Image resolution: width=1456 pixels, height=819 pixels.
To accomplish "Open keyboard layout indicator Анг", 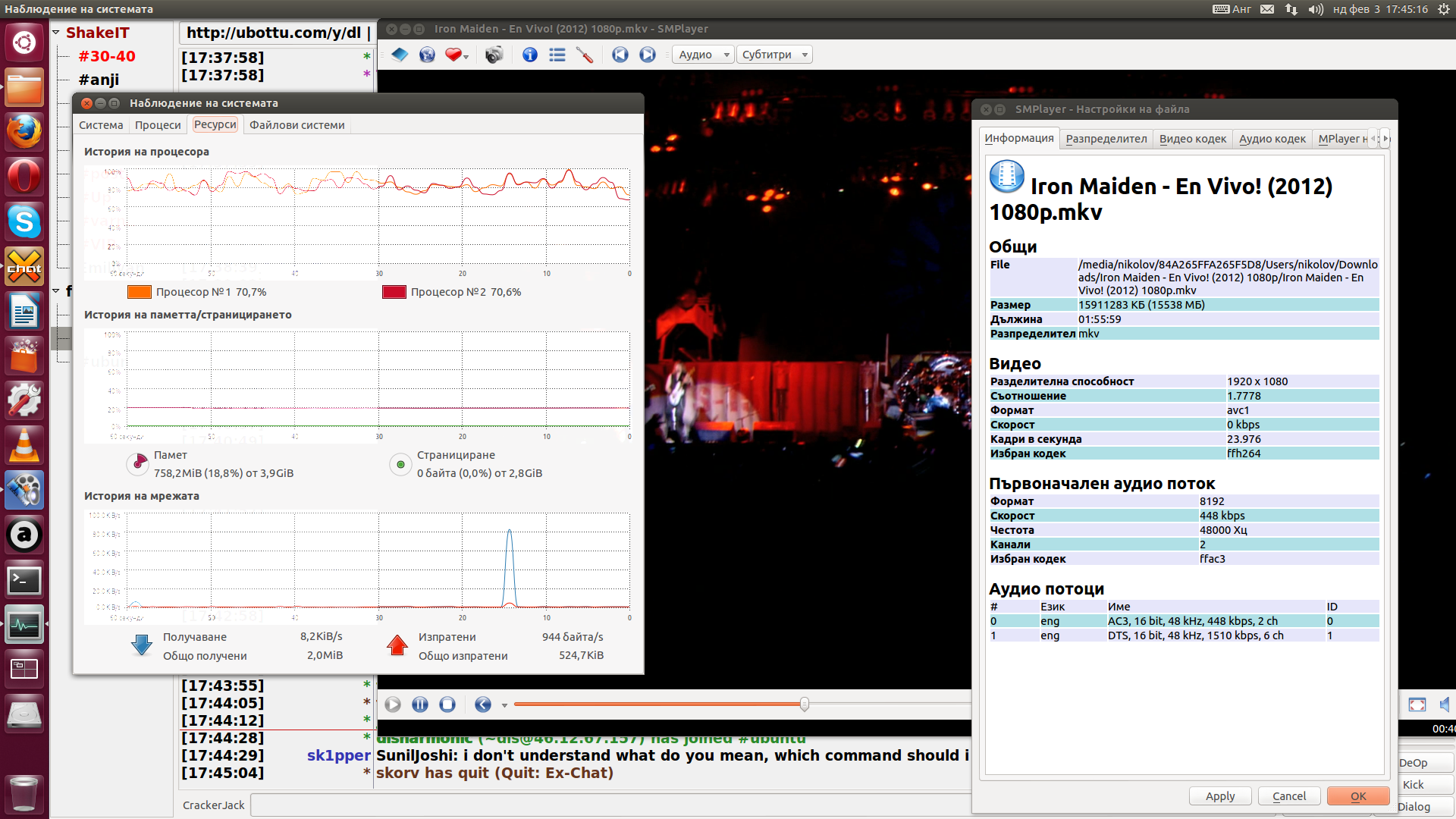I will (x=1232, y=9).
